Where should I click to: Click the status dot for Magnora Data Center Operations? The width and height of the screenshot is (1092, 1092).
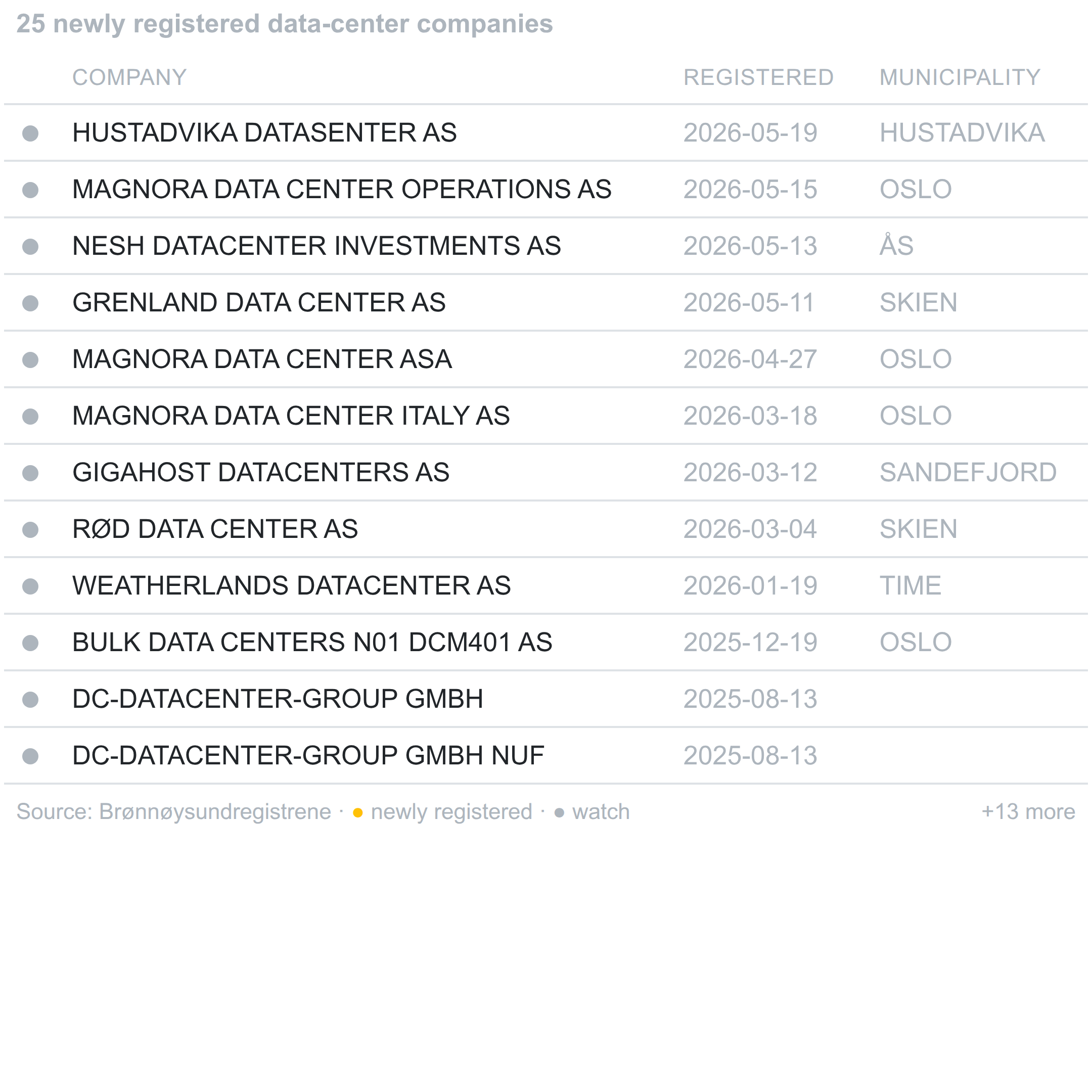[30, 190]
